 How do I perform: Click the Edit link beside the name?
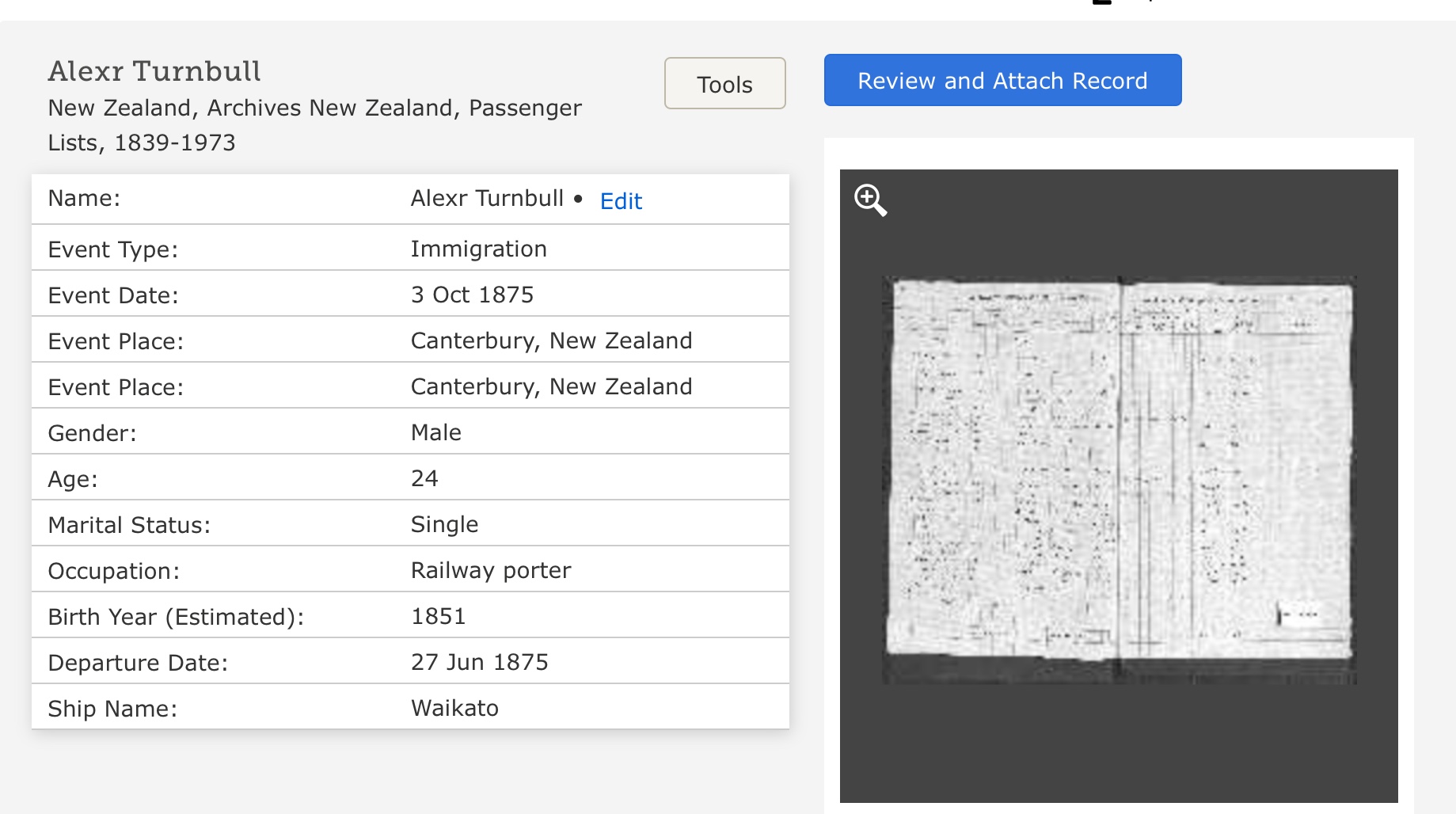(x=621, y=201)
